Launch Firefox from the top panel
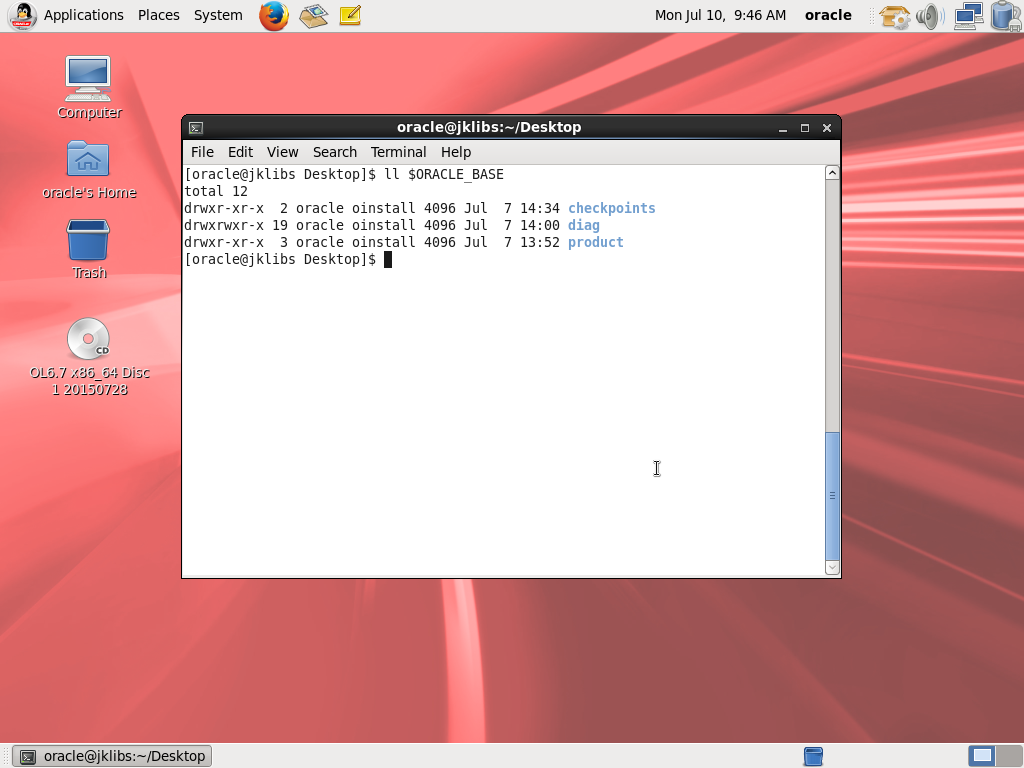 coord(273,15)
